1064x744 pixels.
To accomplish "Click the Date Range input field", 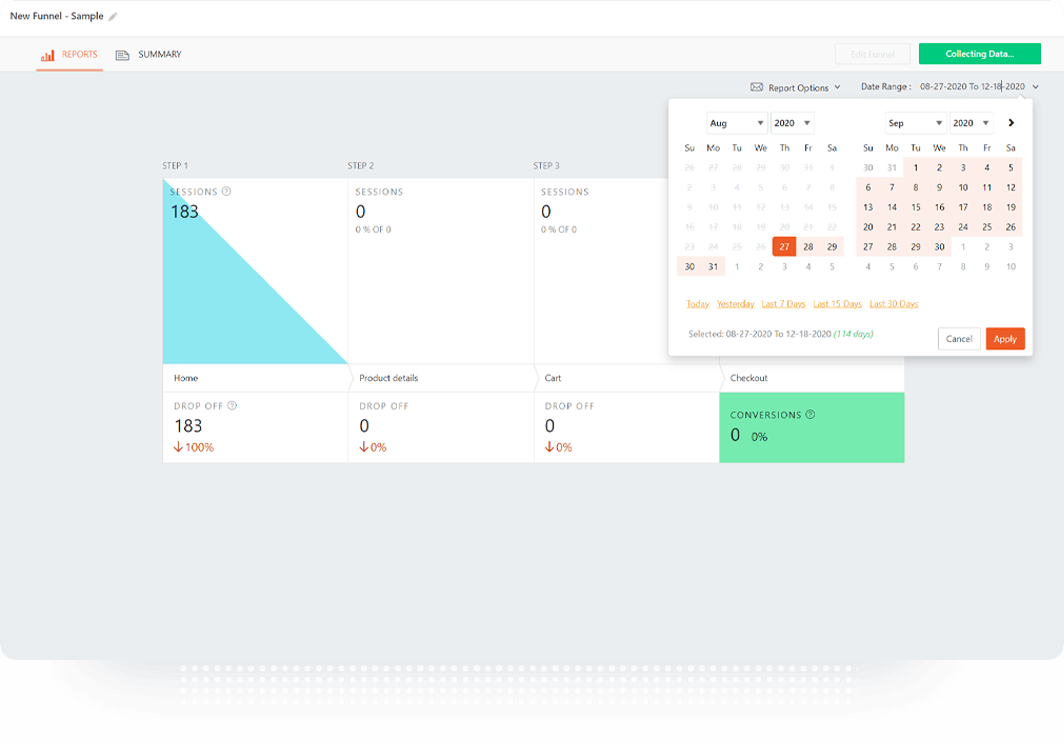I will [972, 87].
